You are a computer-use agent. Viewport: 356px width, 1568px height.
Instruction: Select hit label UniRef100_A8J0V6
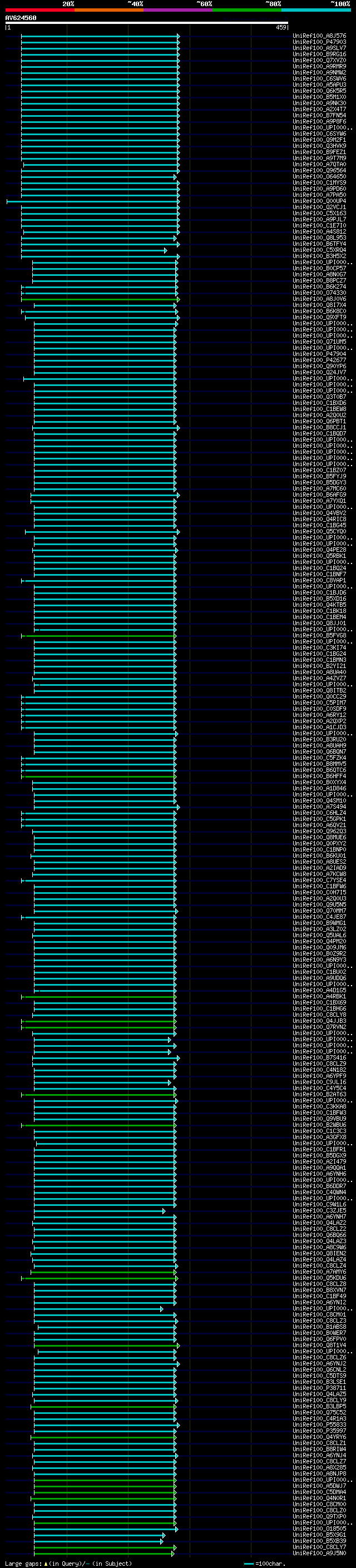click(x=319, y=299)
